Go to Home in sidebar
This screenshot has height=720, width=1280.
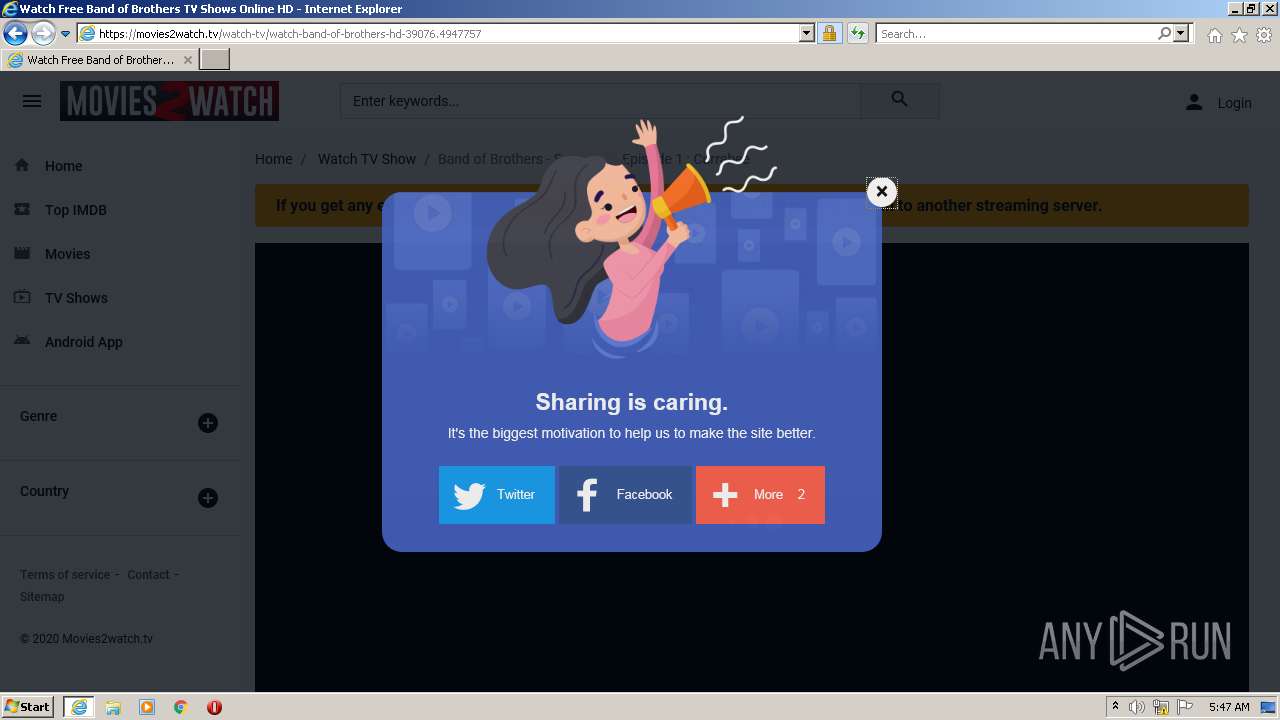(x=63, y=166)
